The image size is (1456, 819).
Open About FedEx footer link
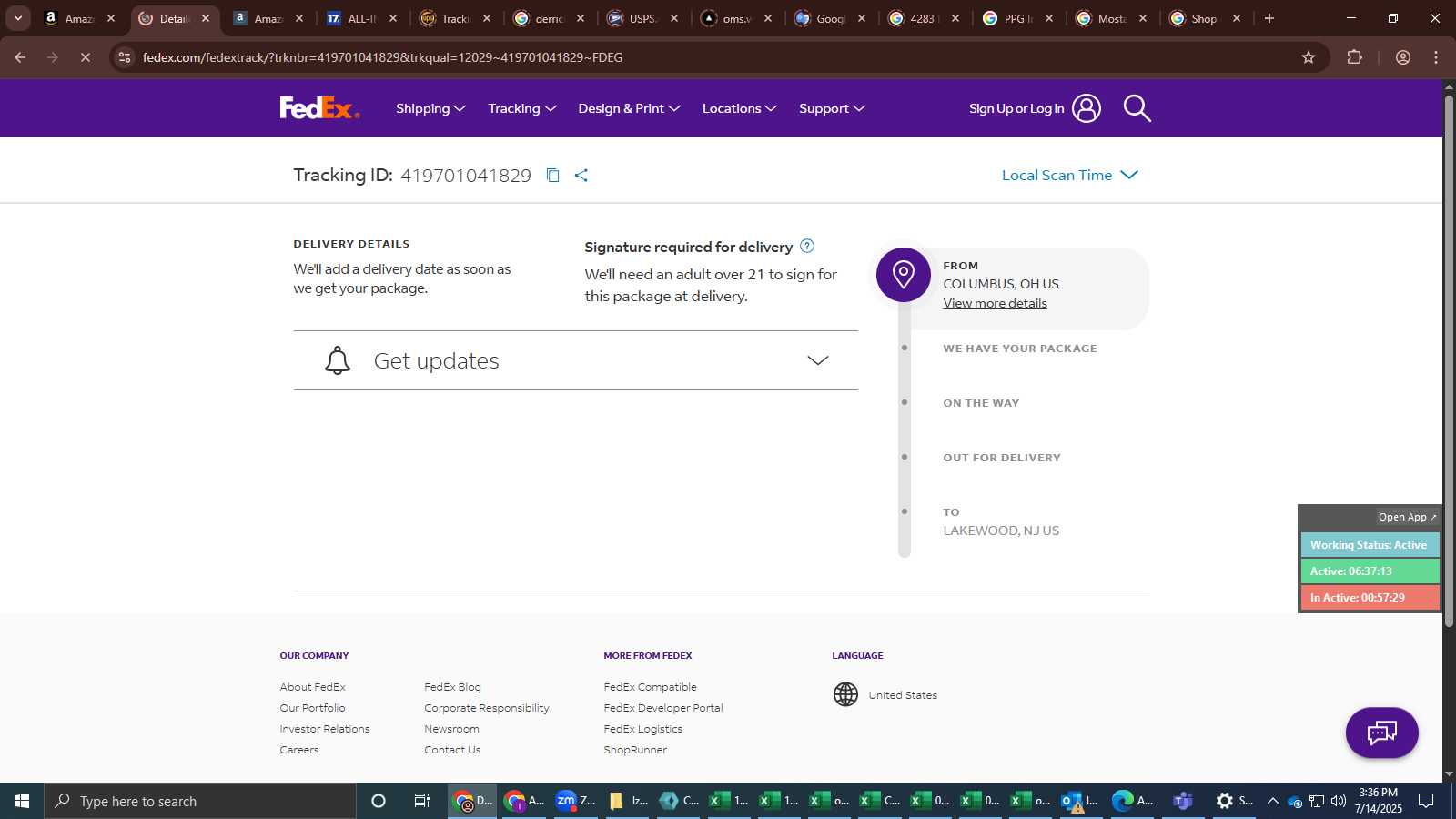(x=312, y=687)
